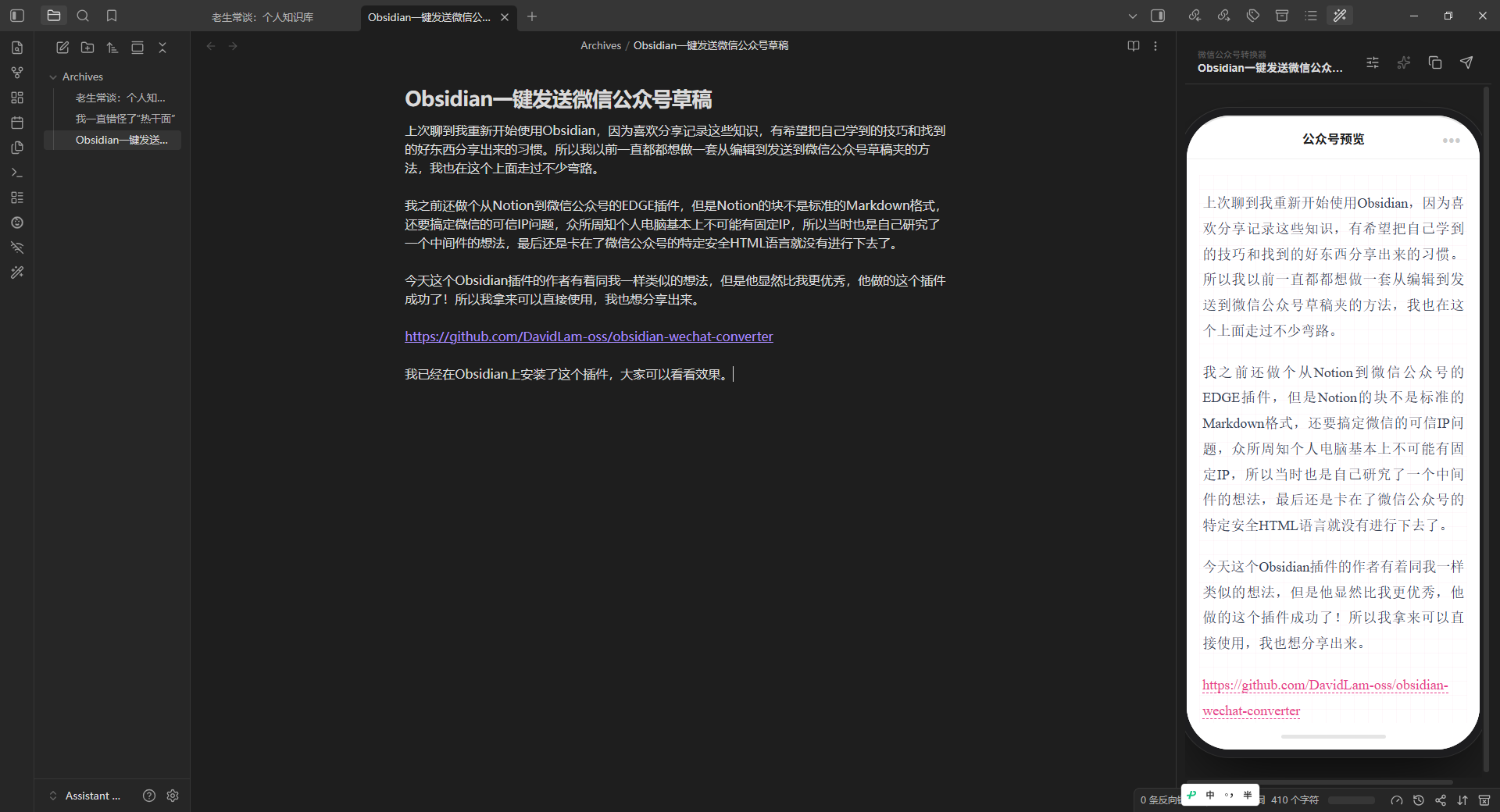This screenshot has width=1500, height=812.
Task: Collapse the left sidebar toggle
Action: (17, 16)
